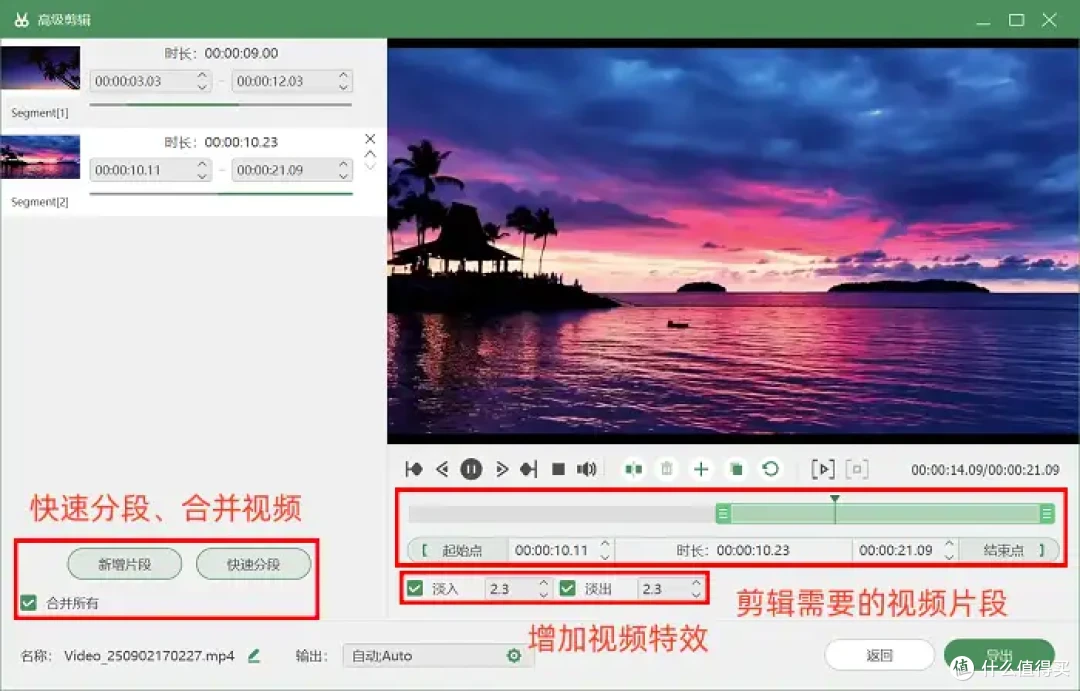Click the trash can icon in playback toolbar
The height and width of the screenshot is (691, 1080).
(x=667, y=469)
